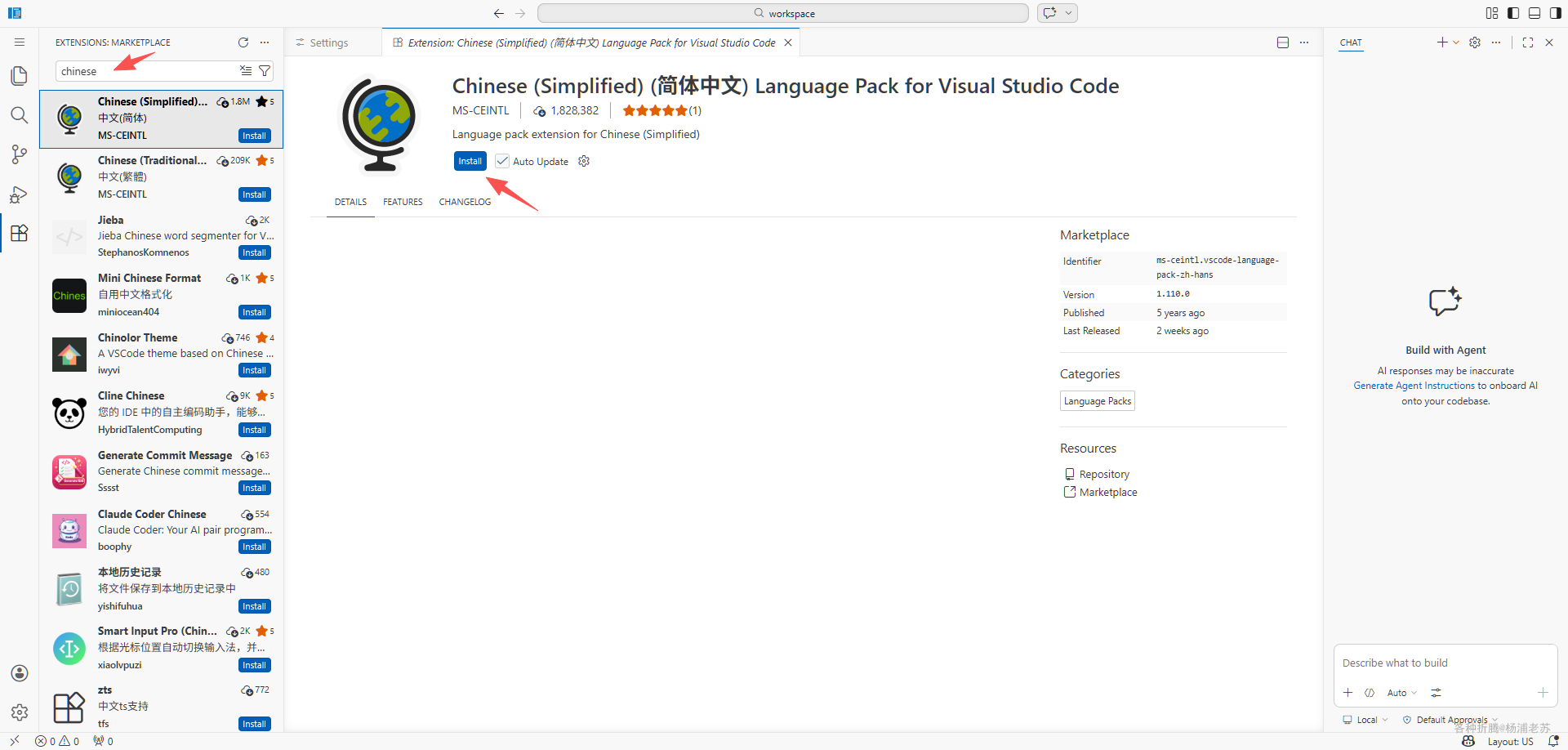The width and height of the screenshot is (1568, 750).
Task: Open Generate Agent Instructions link
Action: [1414, 386]
